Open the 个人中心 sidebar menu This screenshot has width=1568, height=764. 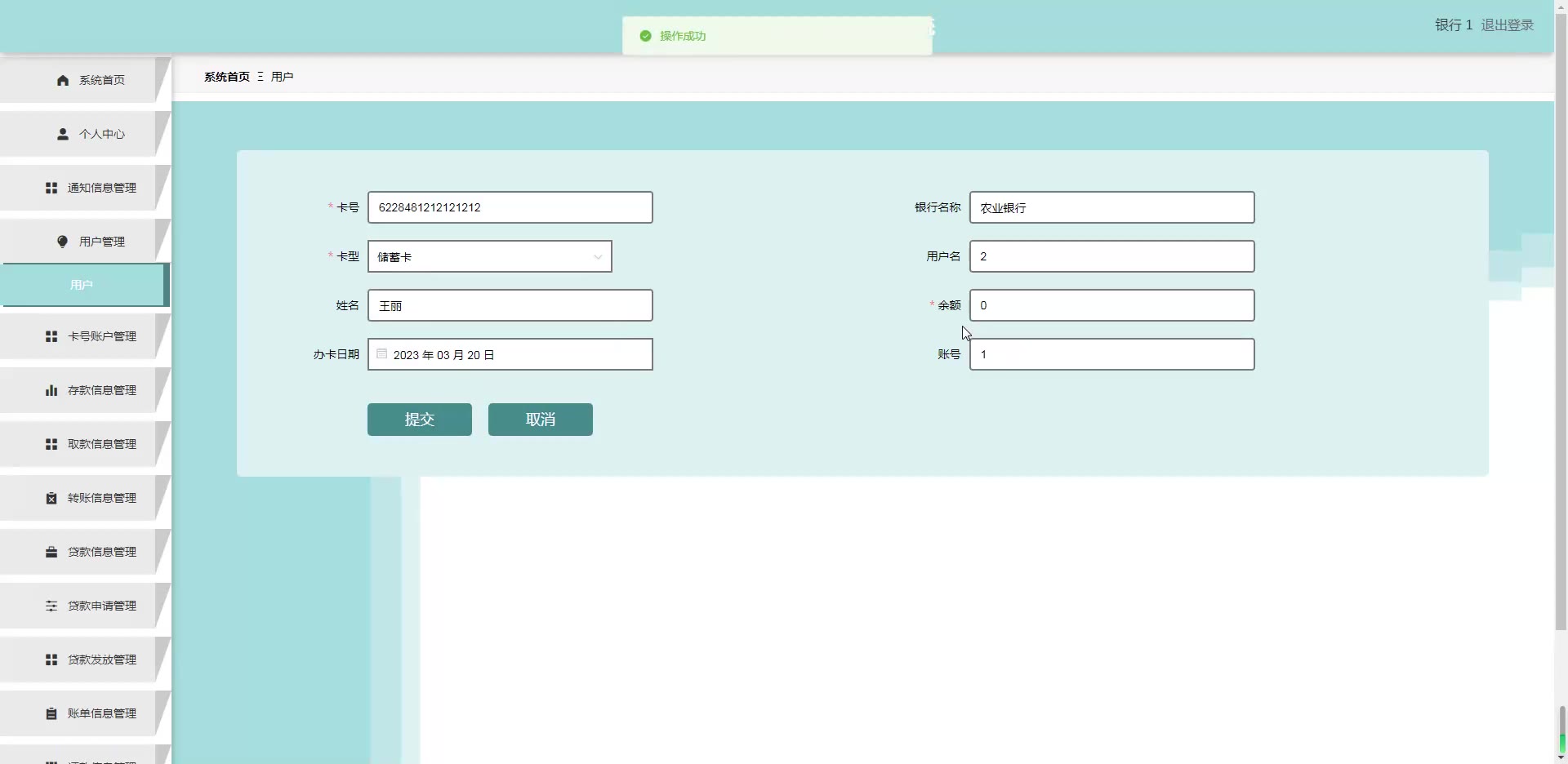click(85, 134)
